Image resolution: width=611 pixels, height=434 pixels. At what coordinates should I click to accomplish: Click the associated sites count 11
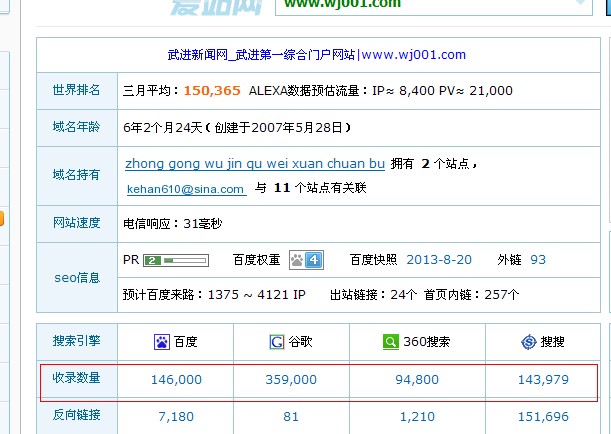point(282,188)
